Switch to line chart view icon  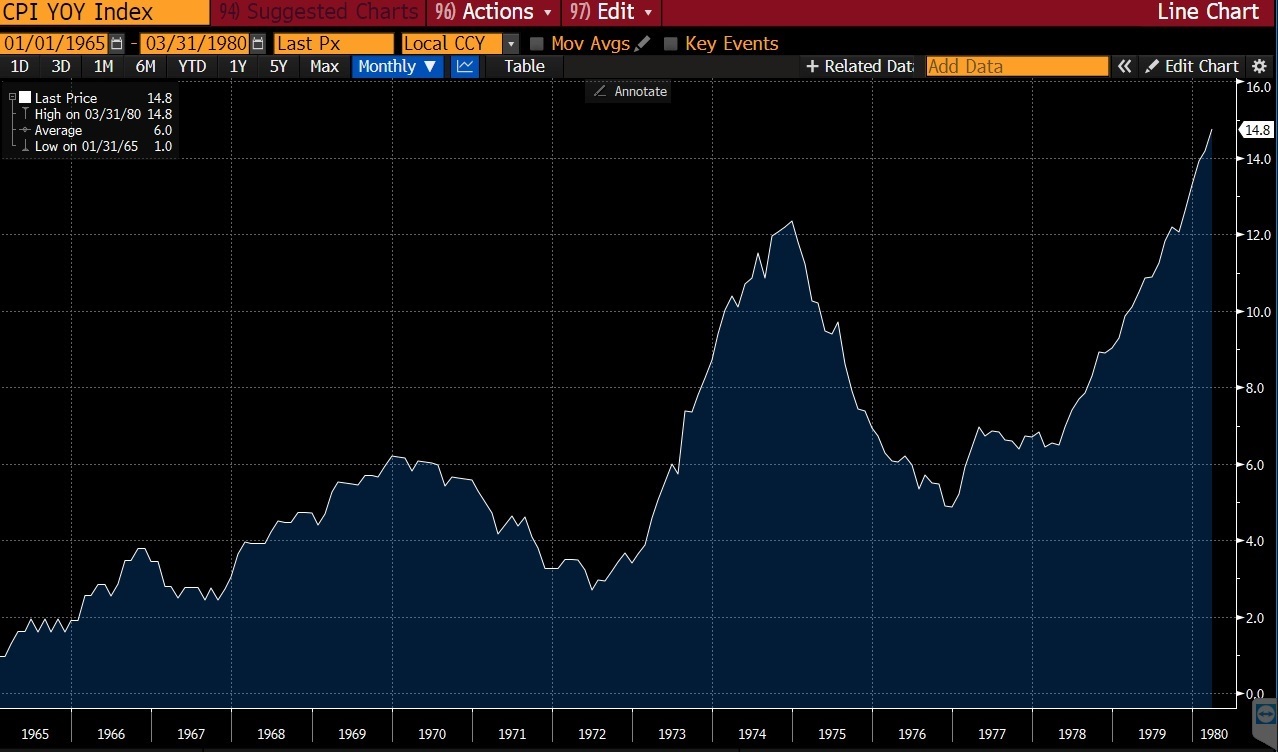coord(465,66)
